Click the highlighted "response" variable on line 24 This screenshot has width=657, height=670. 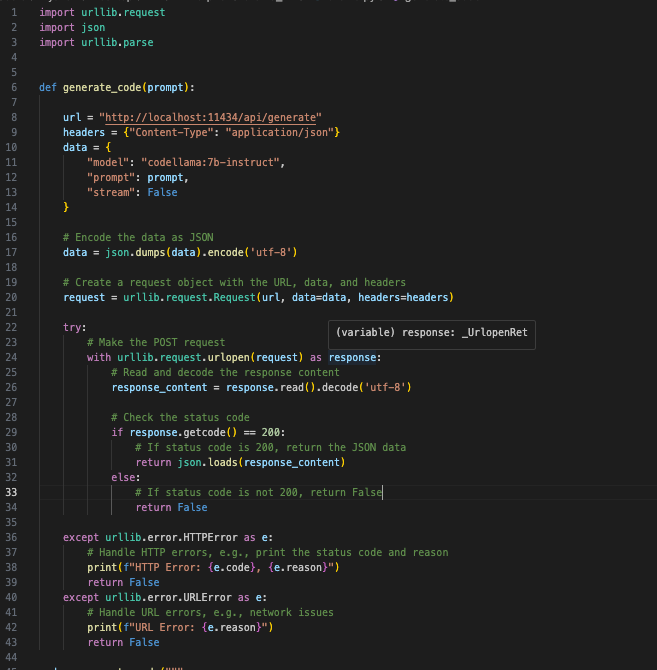coord(352,357)
